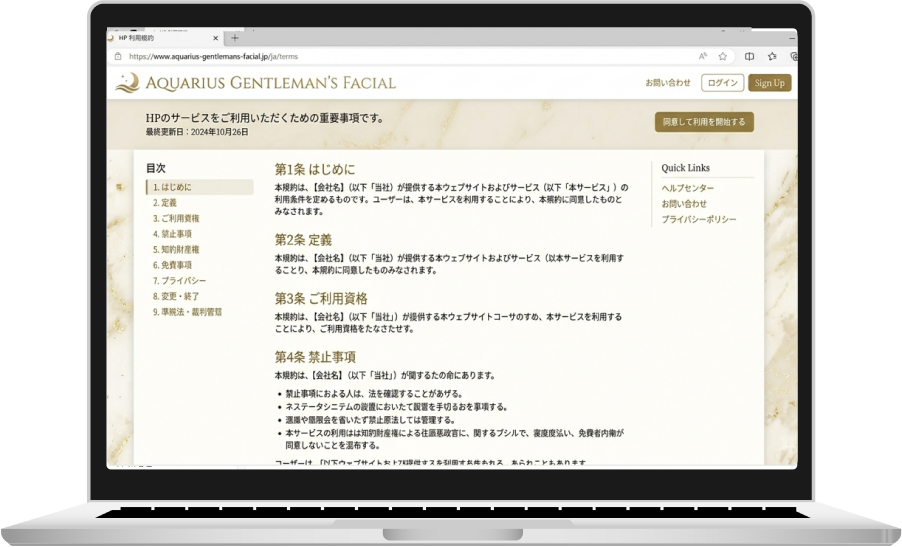Open プライバシーポリシー quick link
This screenshot has width=902, height=547.
698,219
